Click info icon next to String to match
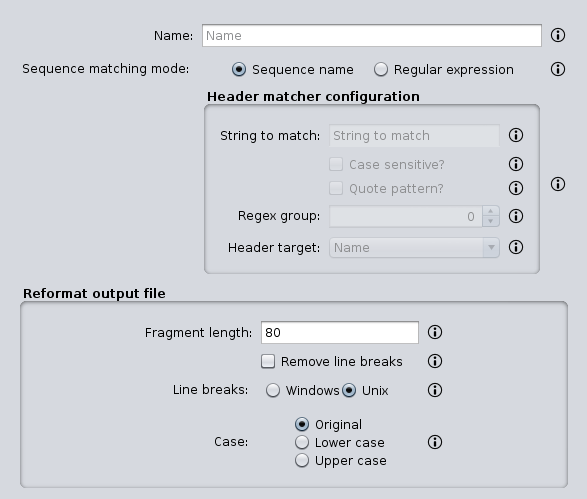Screen dimensions: 587x499 pos(516,135)
